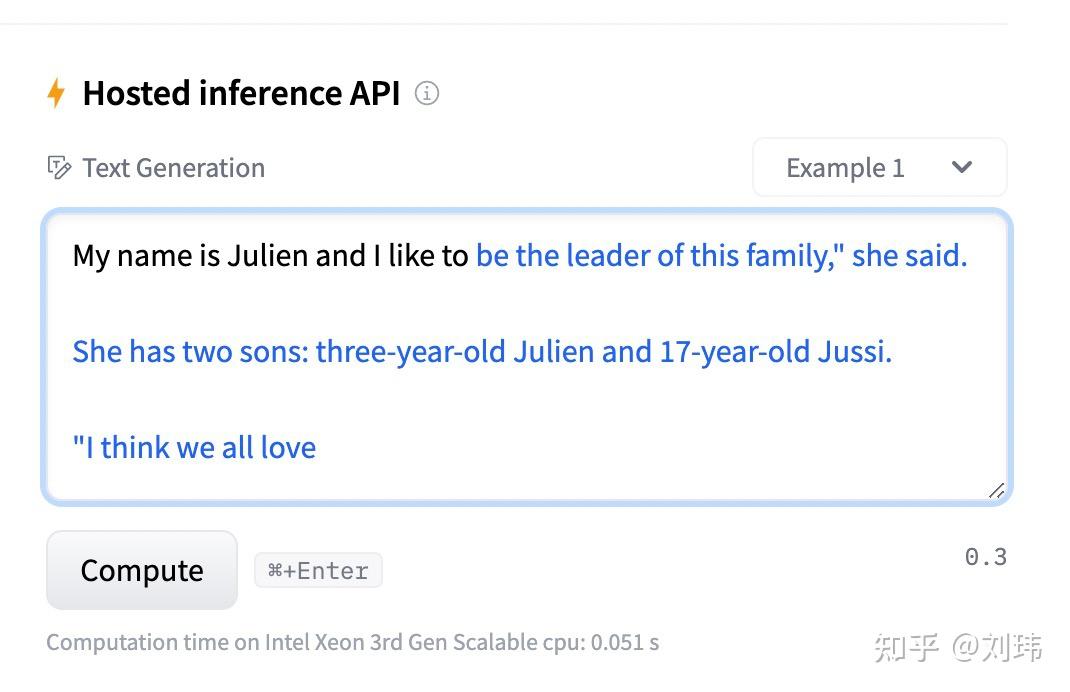This screenshot has height=692, width=1070.
Task: Click the keyboard command icon in the shortcut badge
Action: 277,570
